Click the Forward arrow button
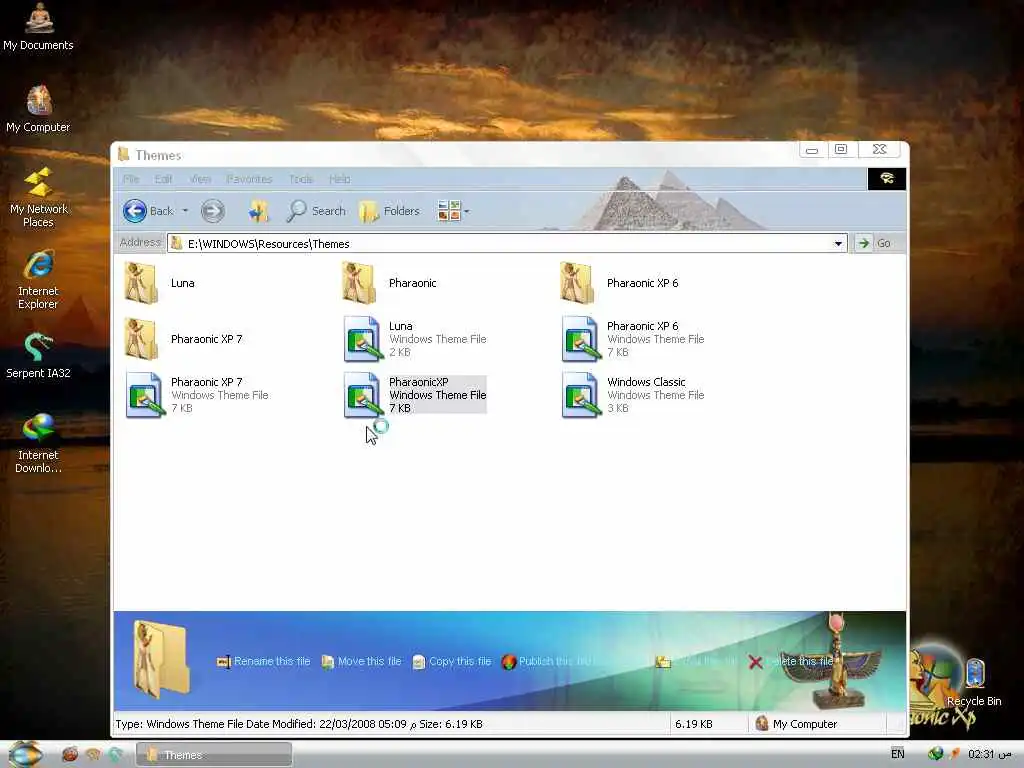This screenshot has height=768, width=1024. pos(212,211)
